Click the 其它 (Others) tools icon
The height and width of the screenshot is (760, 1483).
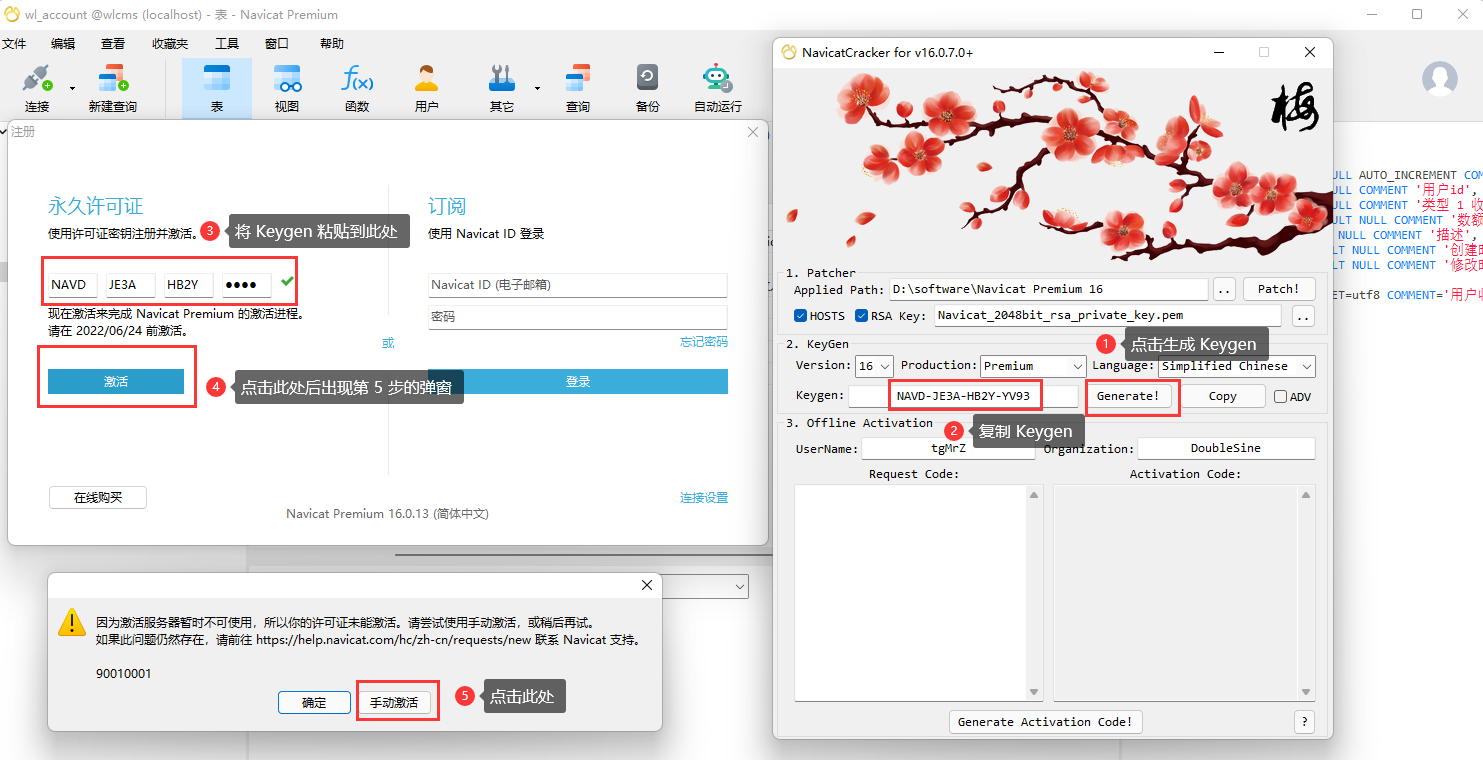click(x=502, y=87)
